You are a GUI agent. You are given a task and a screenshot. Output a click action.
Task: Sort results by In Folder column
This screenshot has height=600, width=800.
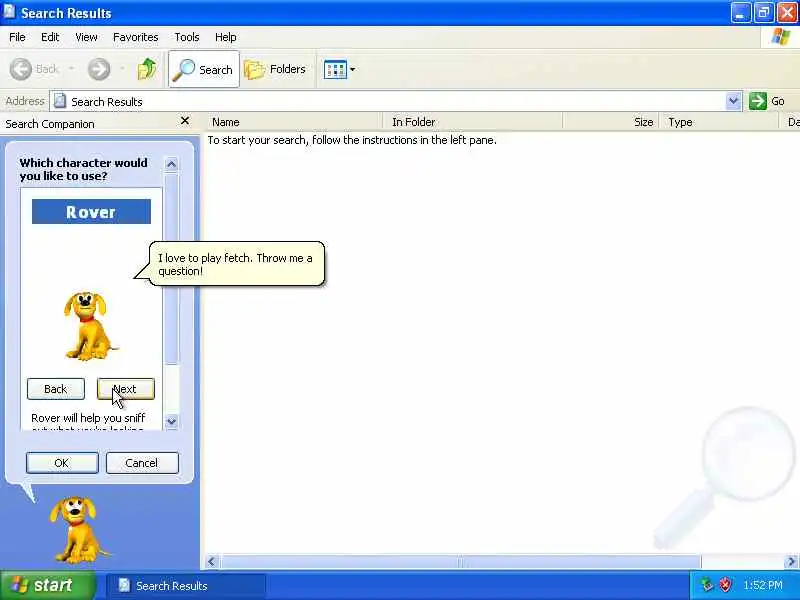coord(472,122)
